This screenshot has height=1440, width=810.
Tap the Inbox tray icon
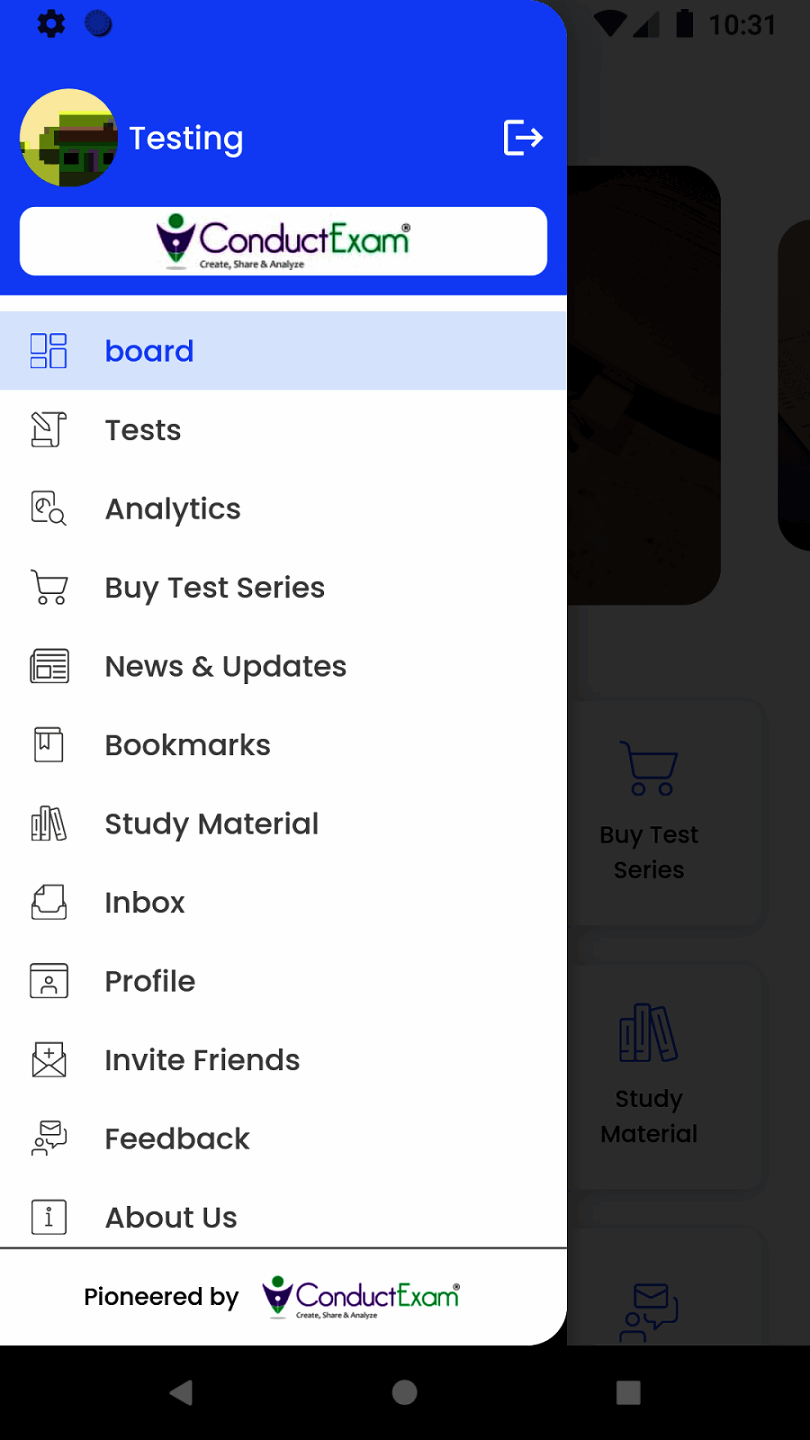coord(49,902)
